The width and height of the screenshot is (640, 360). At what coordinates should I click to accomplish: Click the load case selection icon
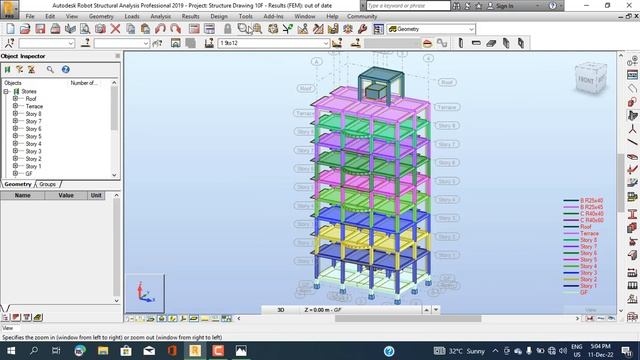(209, 43)
